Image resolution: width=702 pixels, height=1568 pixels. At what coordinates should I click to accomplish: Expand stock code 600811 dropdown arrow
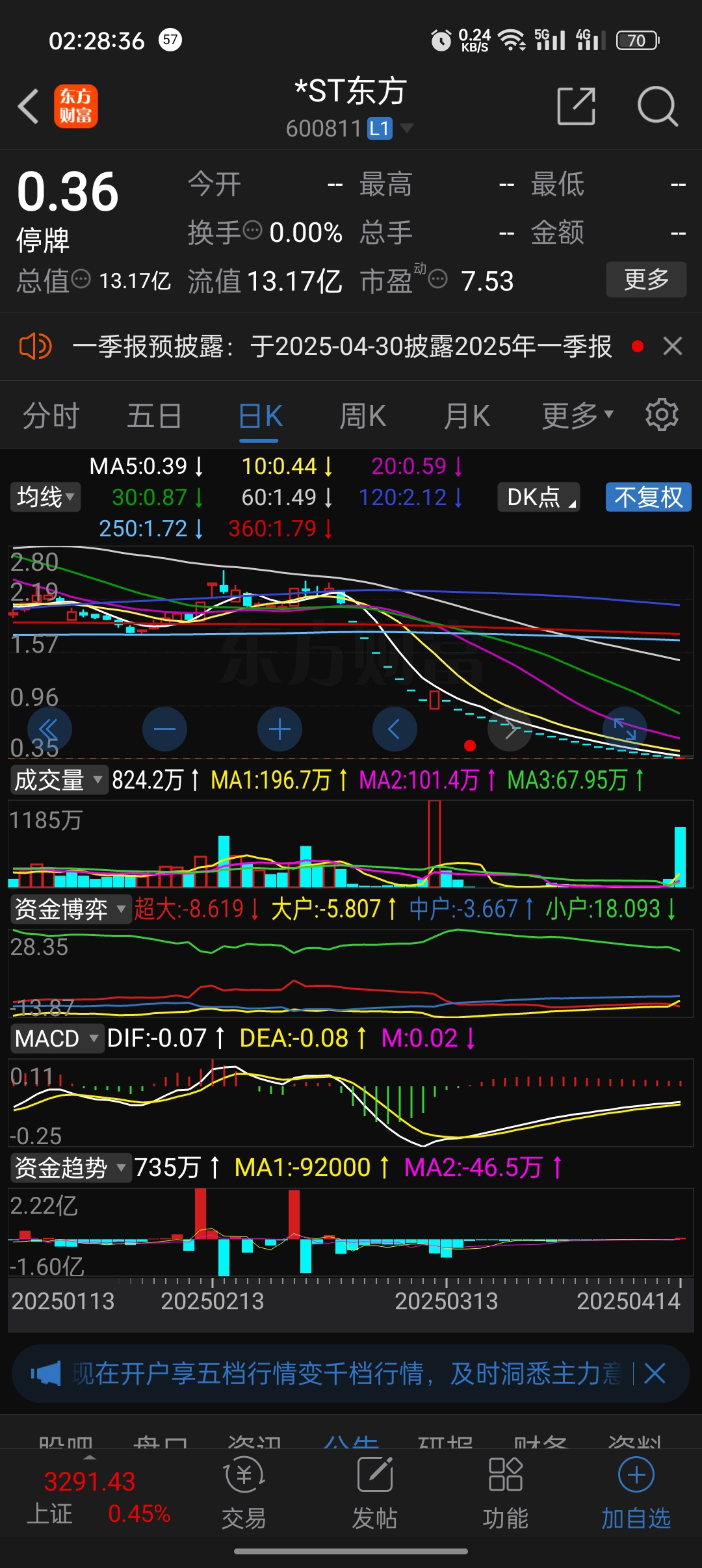(x=407, y=128)
